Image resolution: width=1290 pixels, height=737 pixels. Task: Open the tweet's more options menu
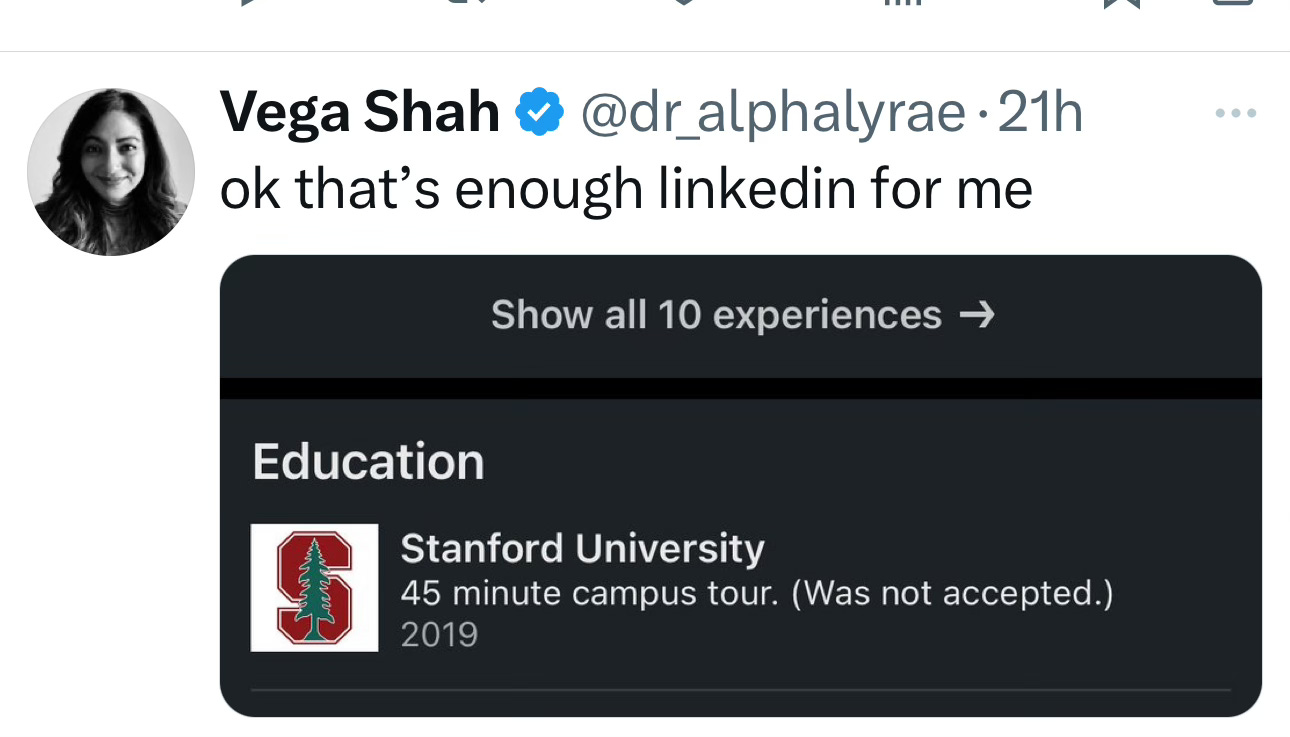pyautogui.click(x=1235, y=113)
